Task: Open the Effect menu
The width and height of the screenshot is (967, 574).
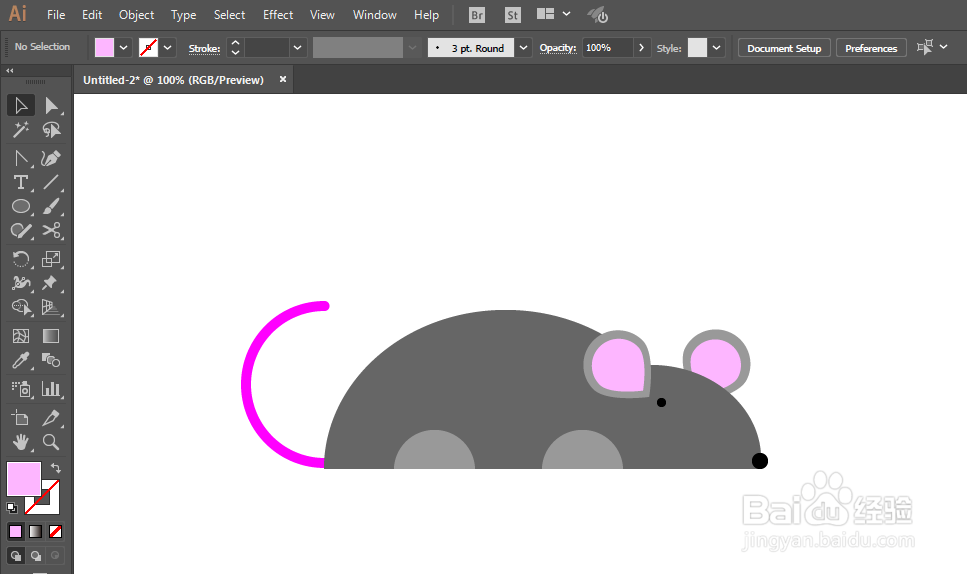Action: click(x=278, y=15)
